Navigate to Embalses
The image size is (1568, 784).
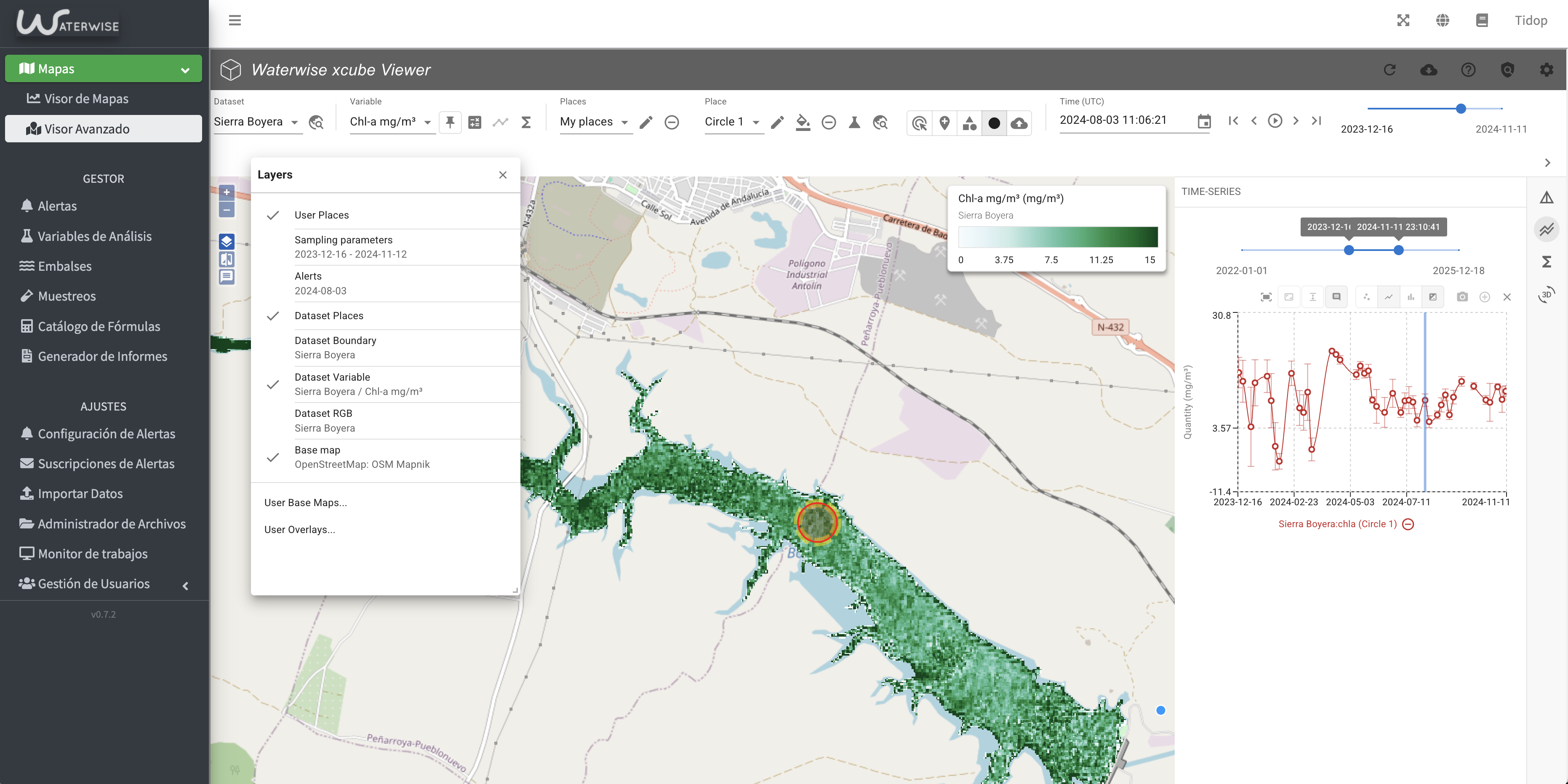104,266
